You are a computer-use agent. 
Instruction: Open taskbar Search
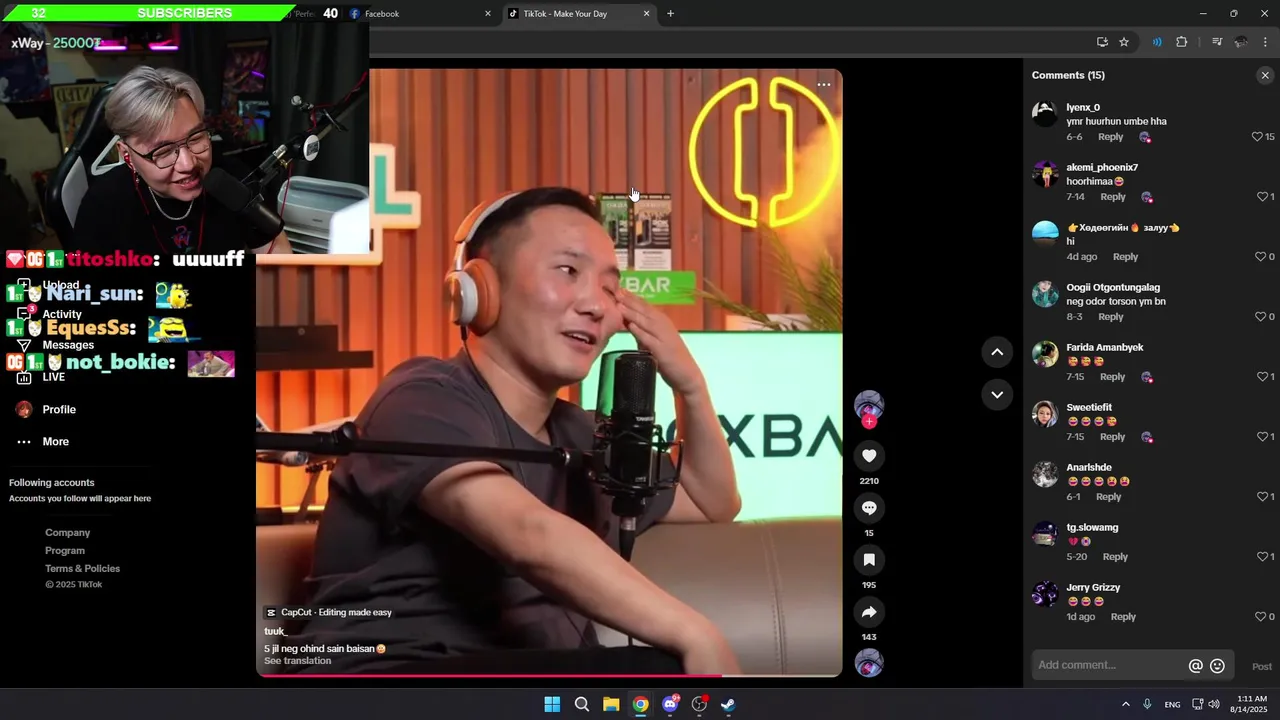582,704
